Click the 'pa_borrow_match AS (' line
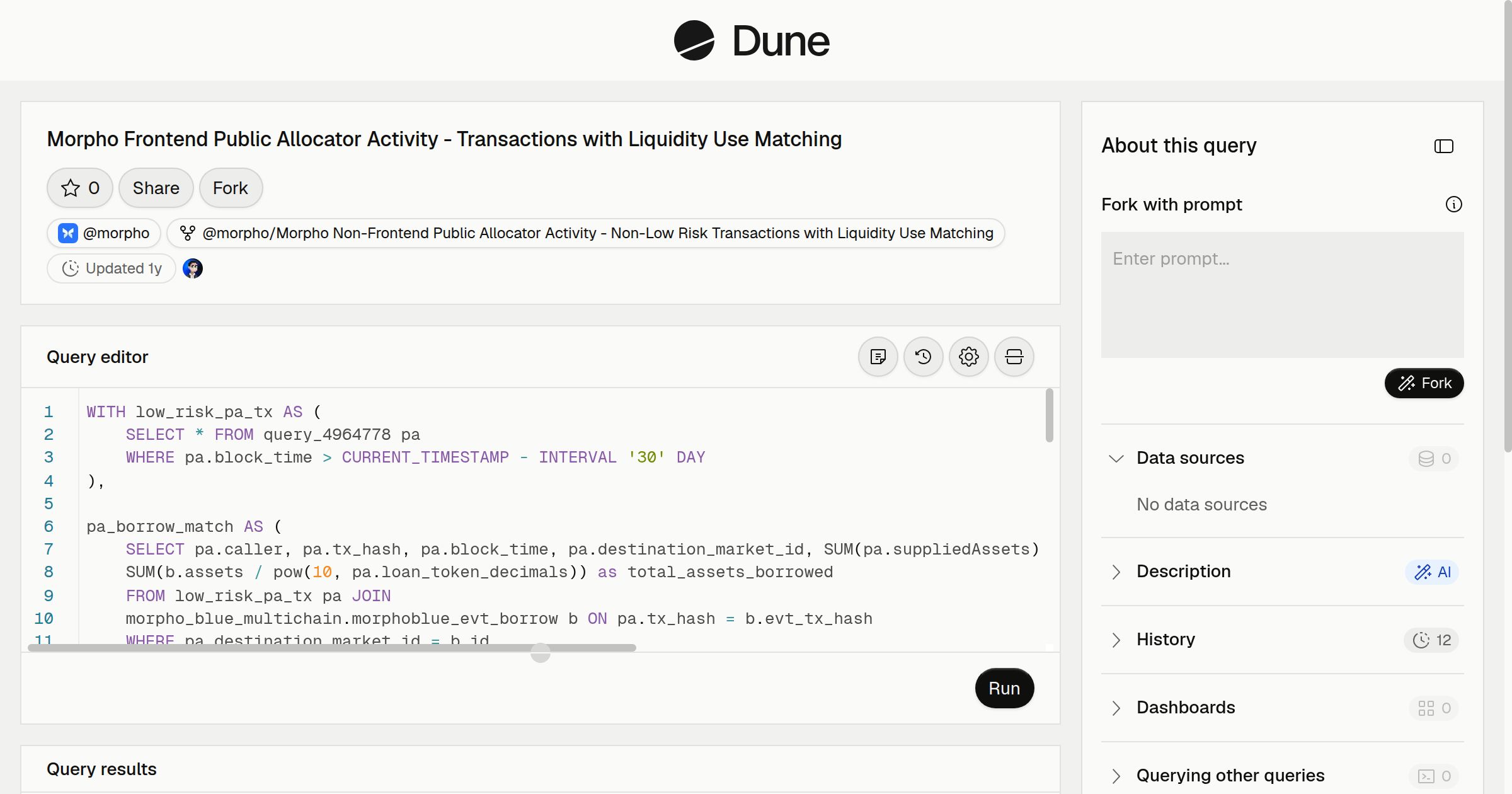 [185, 526]
